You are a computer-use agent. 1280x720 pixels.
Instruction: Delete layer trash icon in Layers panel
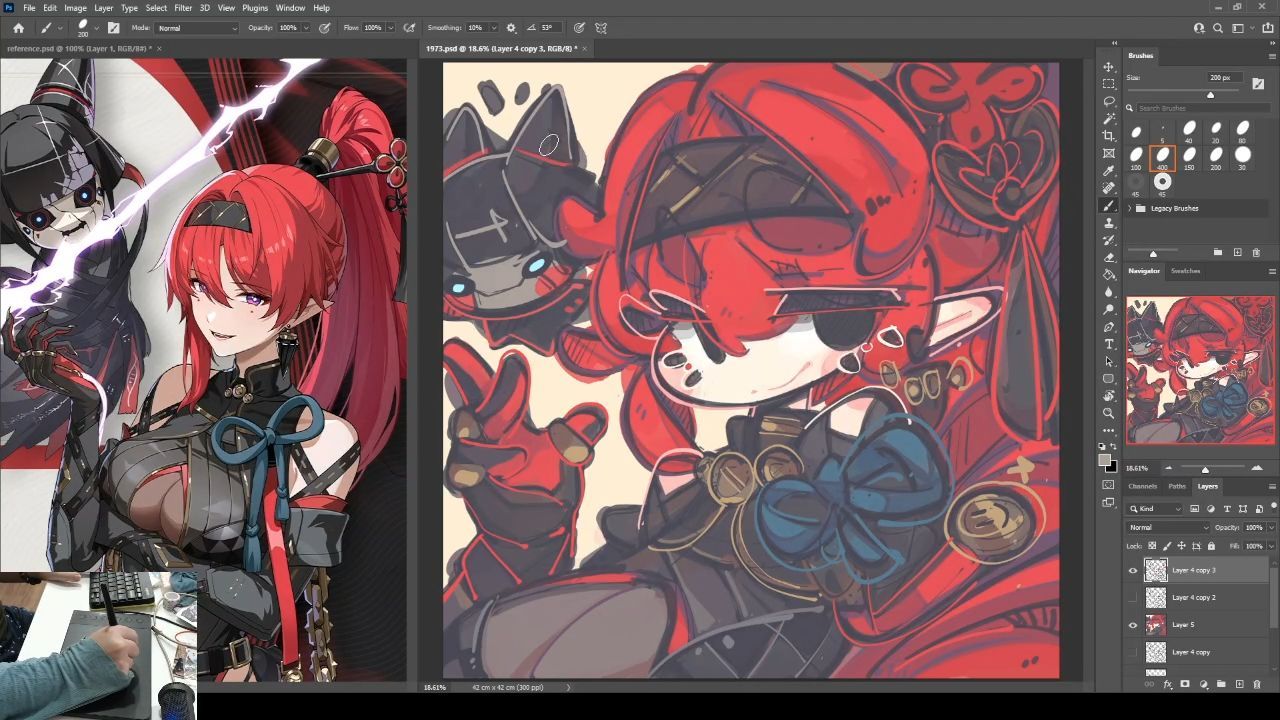click(1257, 684)
